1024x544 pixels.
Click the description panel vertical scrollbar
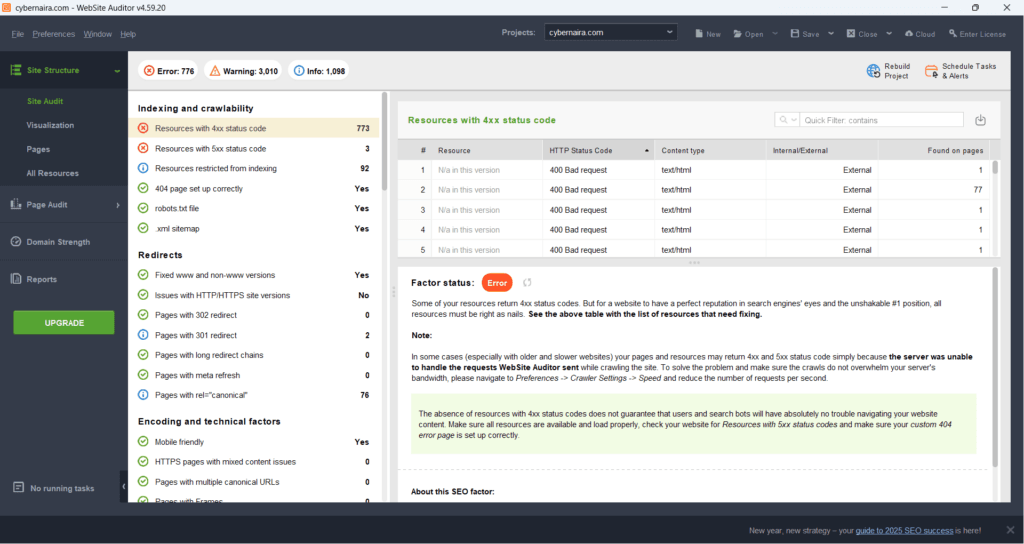point(995,366)
